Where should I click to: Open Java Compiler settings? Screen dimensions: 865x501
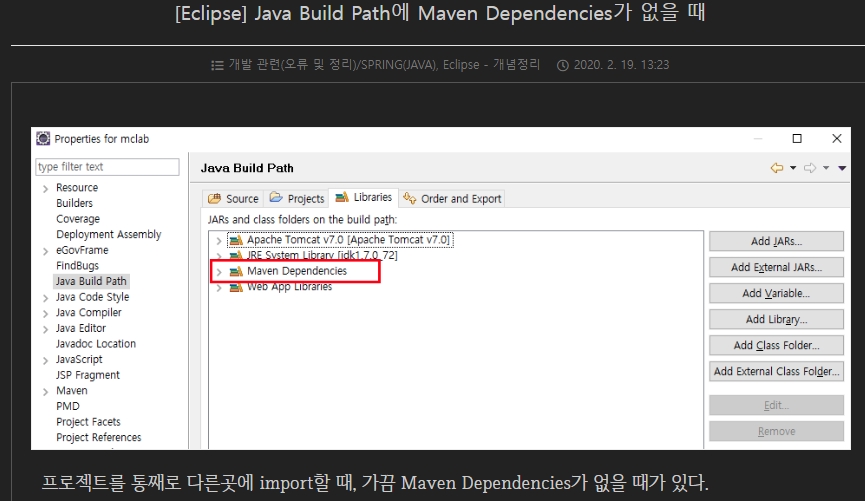point(88,312)
